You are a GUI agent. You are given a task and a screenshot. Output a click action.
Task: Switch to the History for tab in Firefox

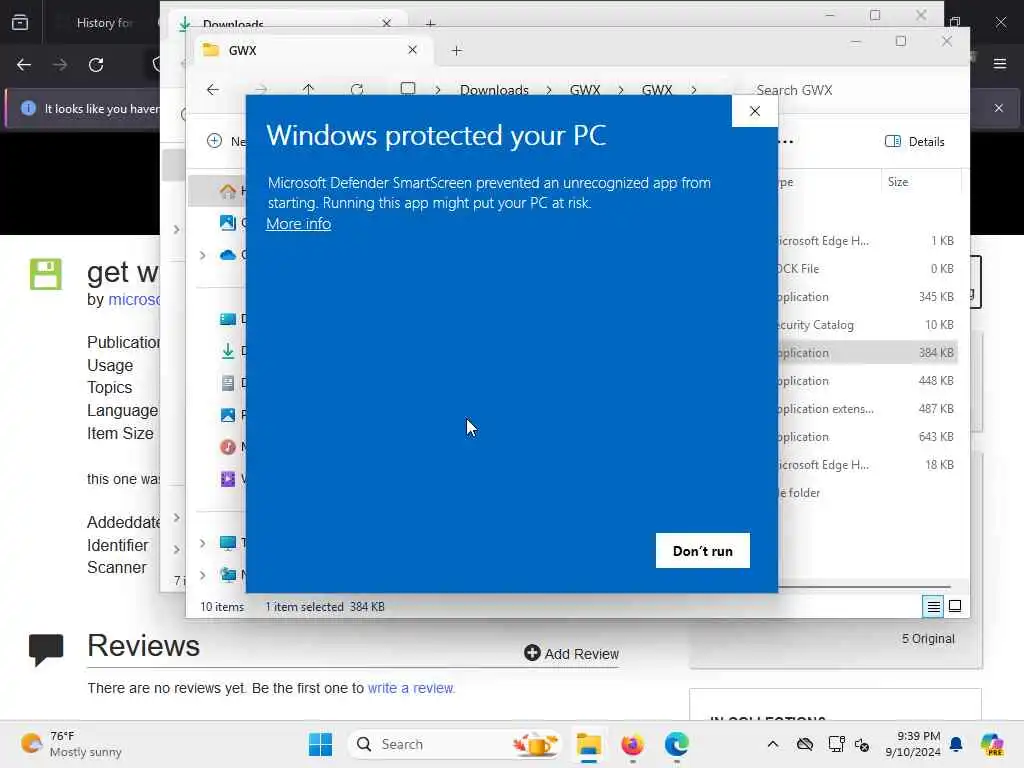[104, 23]
